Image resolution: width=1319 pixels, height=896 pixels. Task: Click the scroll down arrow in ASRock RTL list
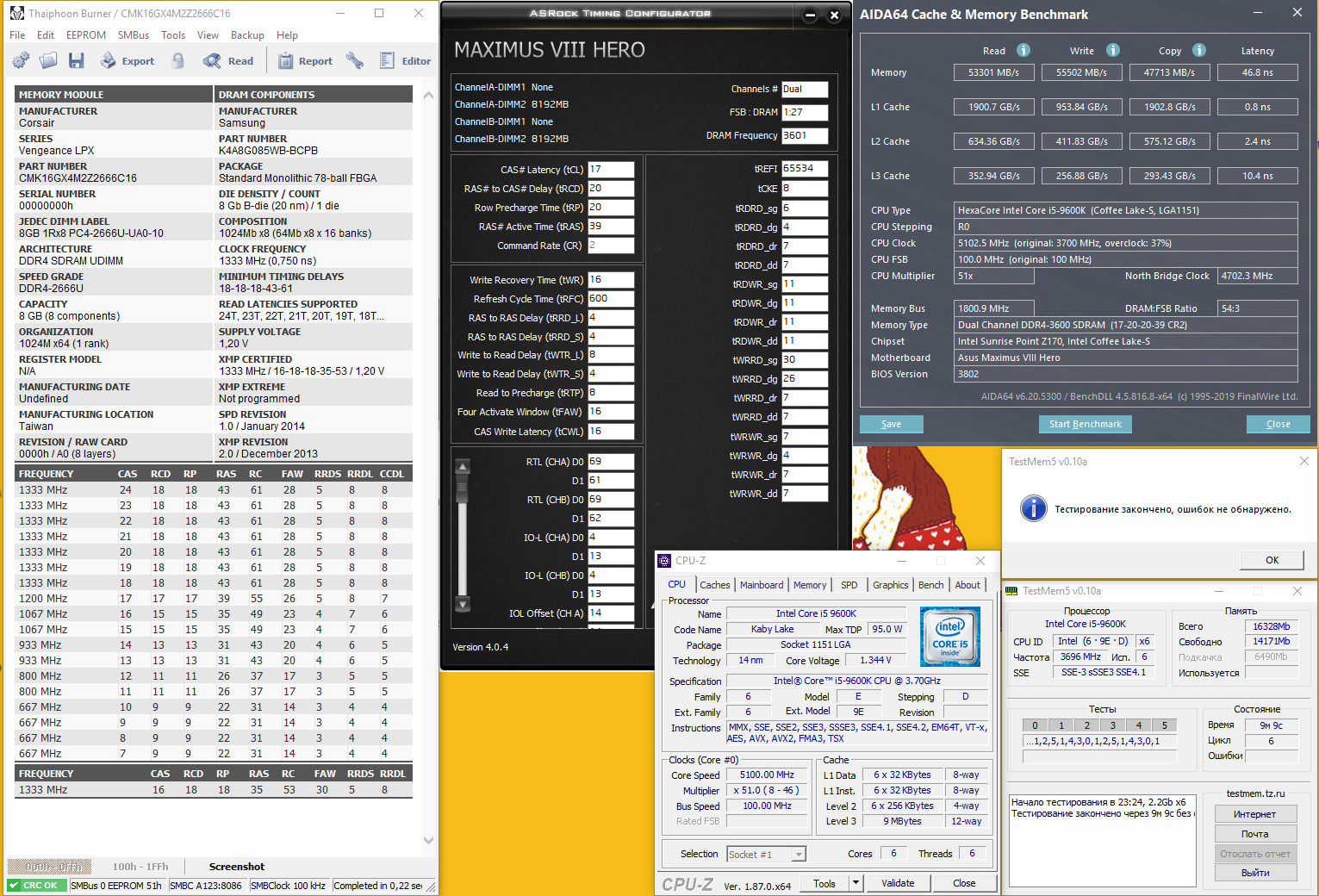coord(463,604)
